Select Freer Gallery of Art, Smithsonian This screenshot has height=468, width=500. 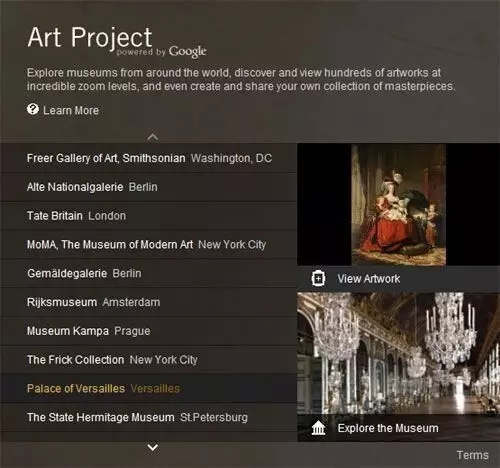coord(148,158)
